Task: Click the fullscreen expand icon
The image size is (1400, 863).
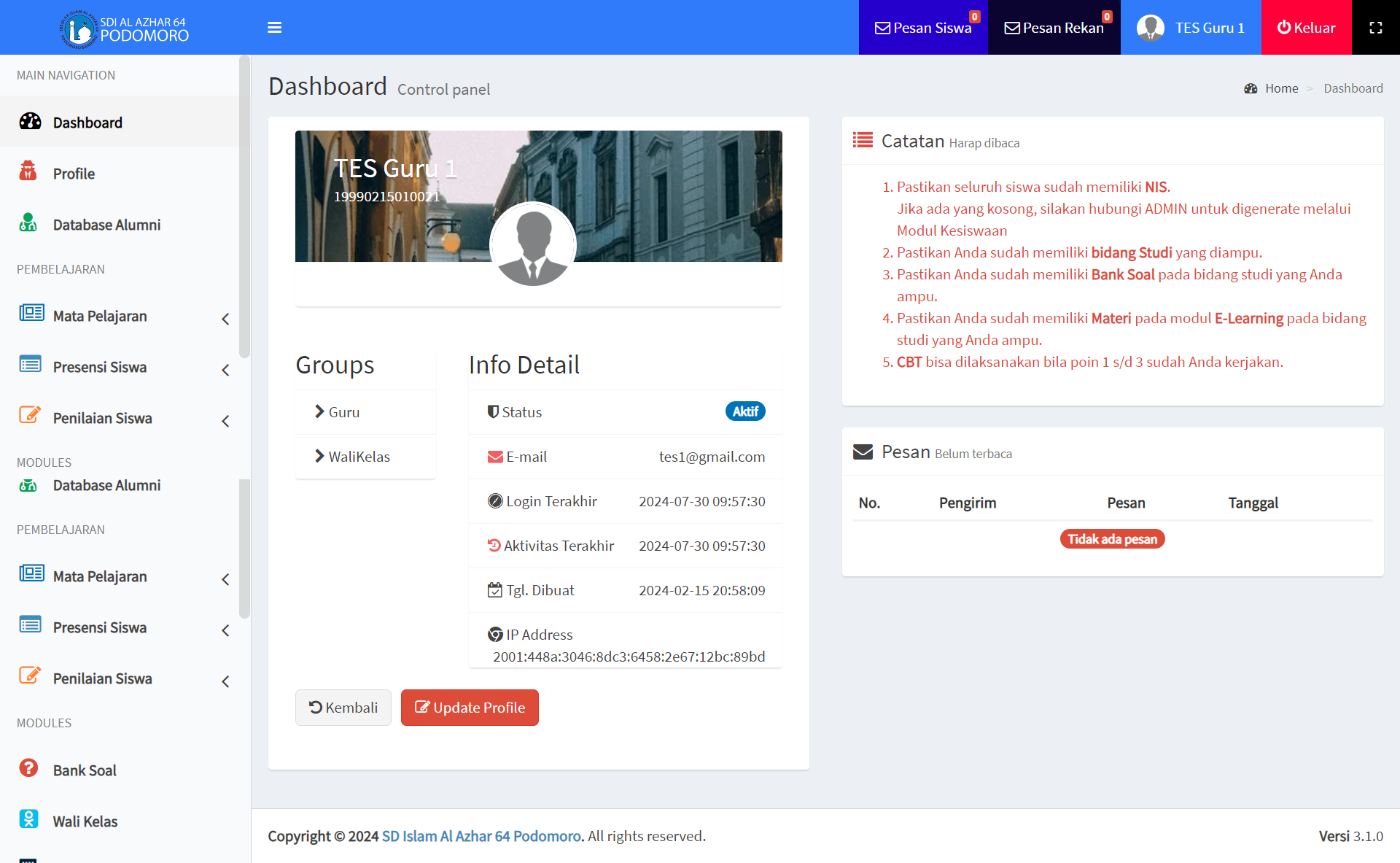Action: 1375,28
